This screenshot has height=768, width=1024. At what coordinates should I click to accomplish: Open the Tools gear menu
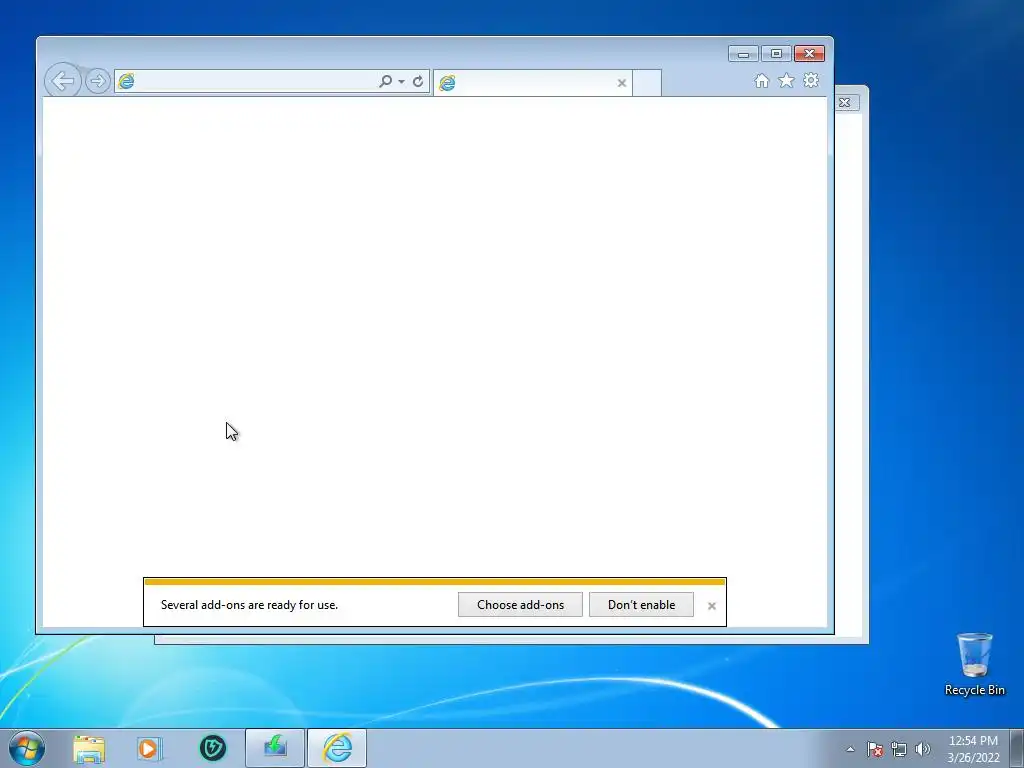tap(811, 80)
